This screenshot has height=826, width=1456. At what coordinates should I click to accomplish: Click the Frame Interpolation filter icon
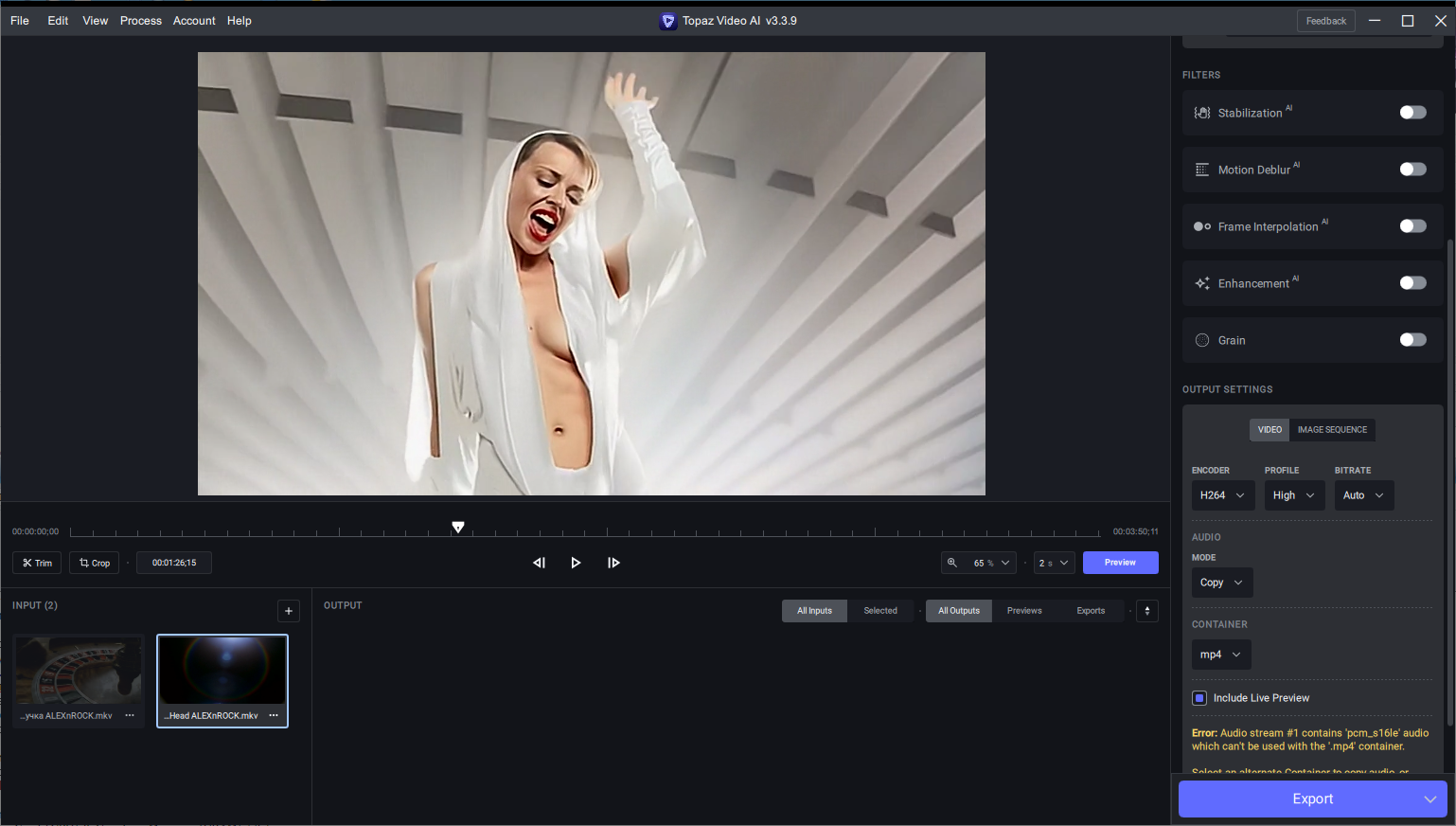pos(1202,226)
